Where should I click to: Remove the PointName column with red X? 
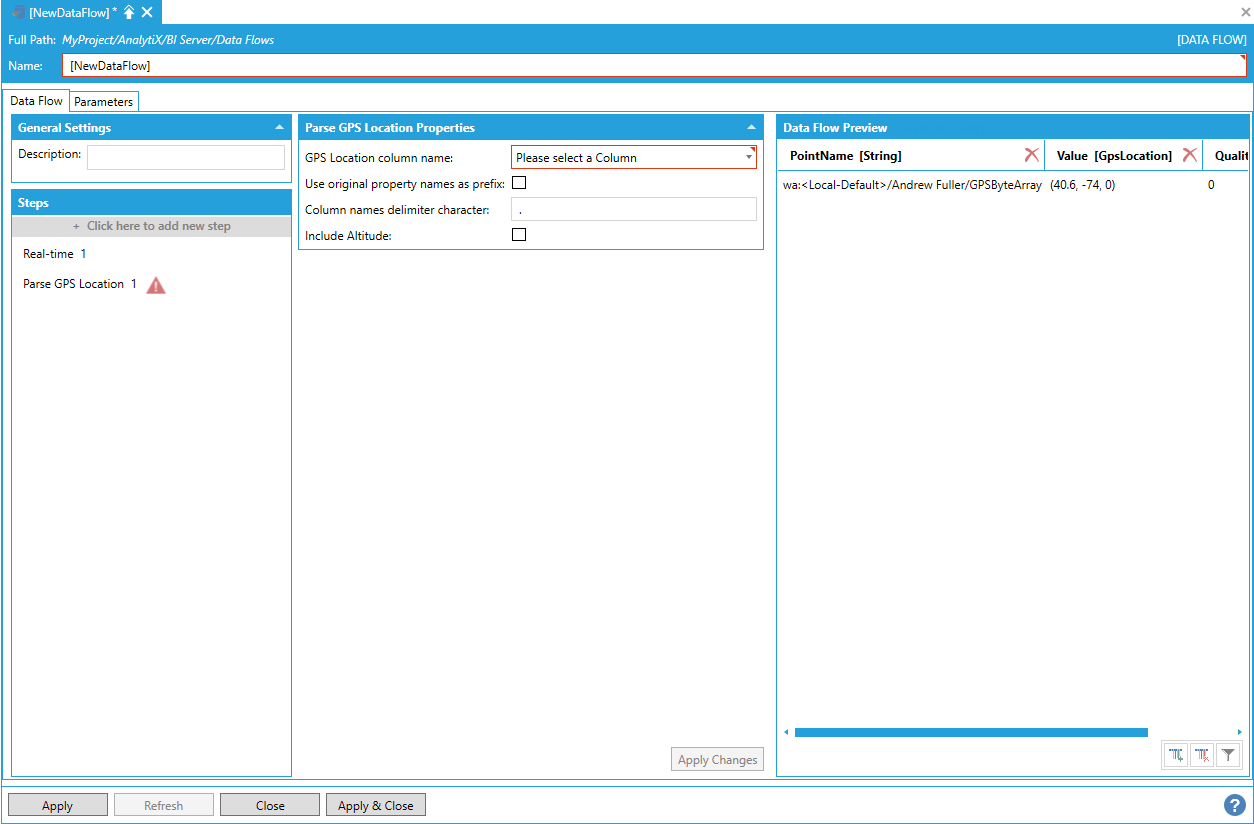click(x=1031, y=155)
